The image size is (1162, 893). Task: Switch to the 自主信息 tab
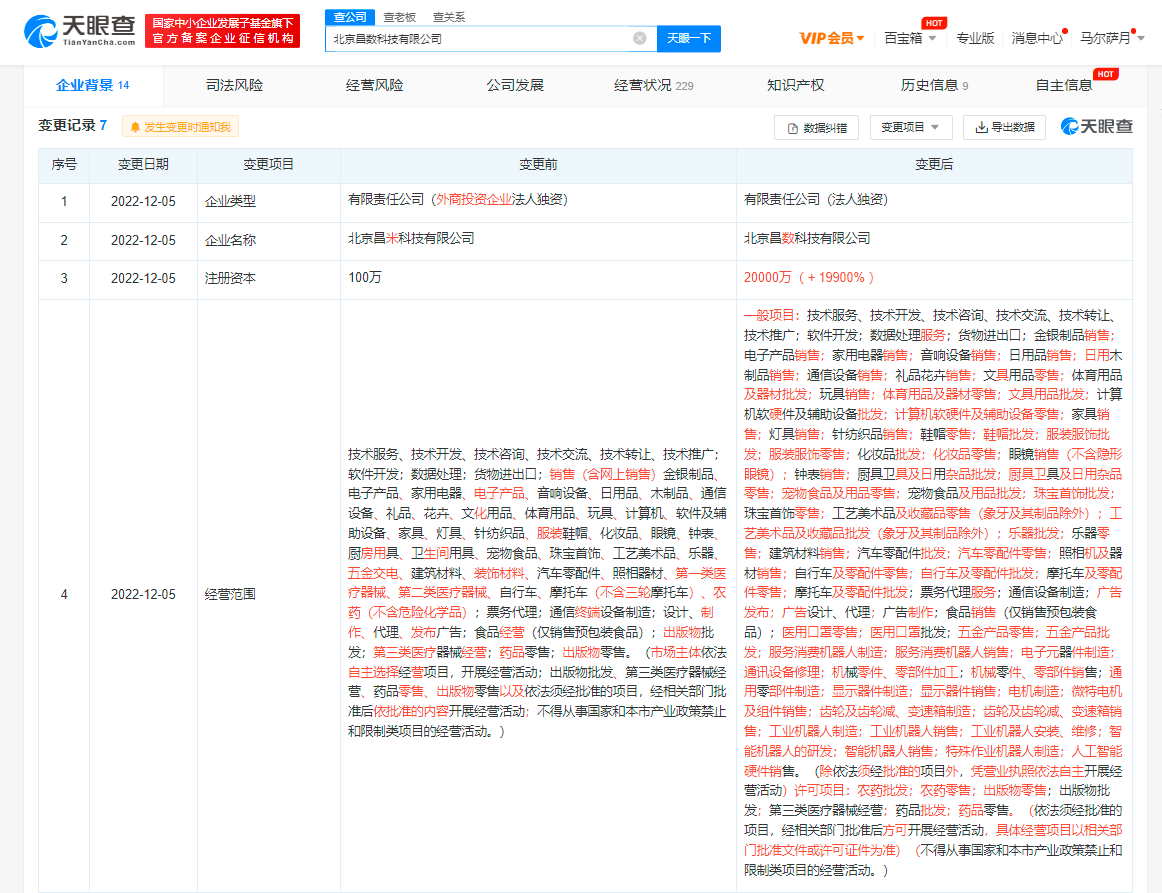click(1063, 85)
